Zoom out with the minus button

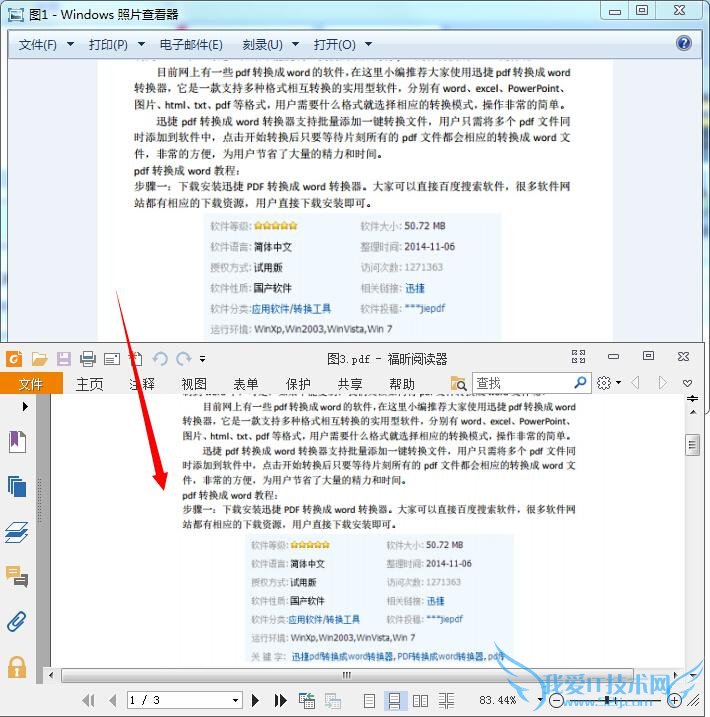pyautogui.click(x=556, y=701)
